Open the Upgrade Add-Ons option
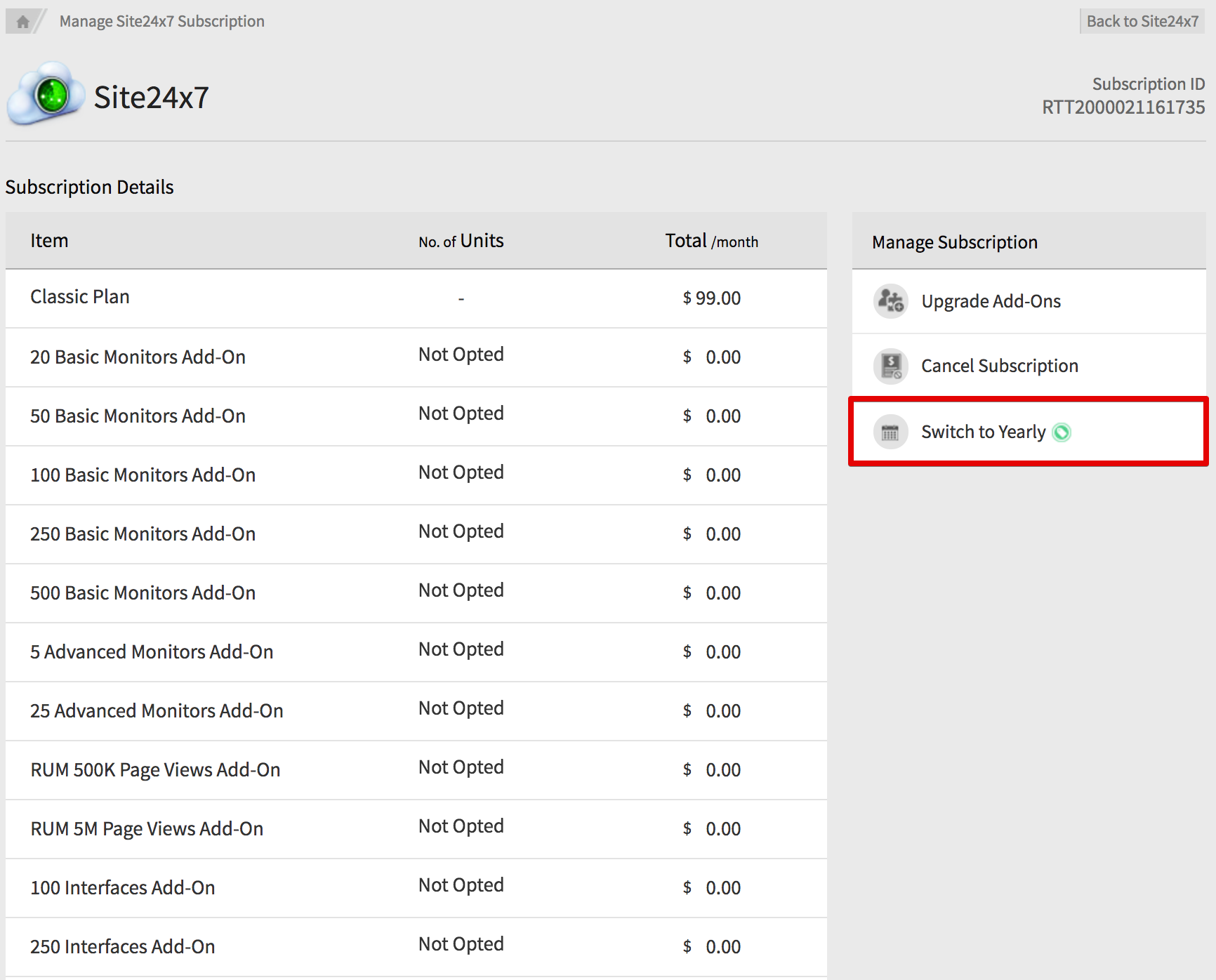 990,301
